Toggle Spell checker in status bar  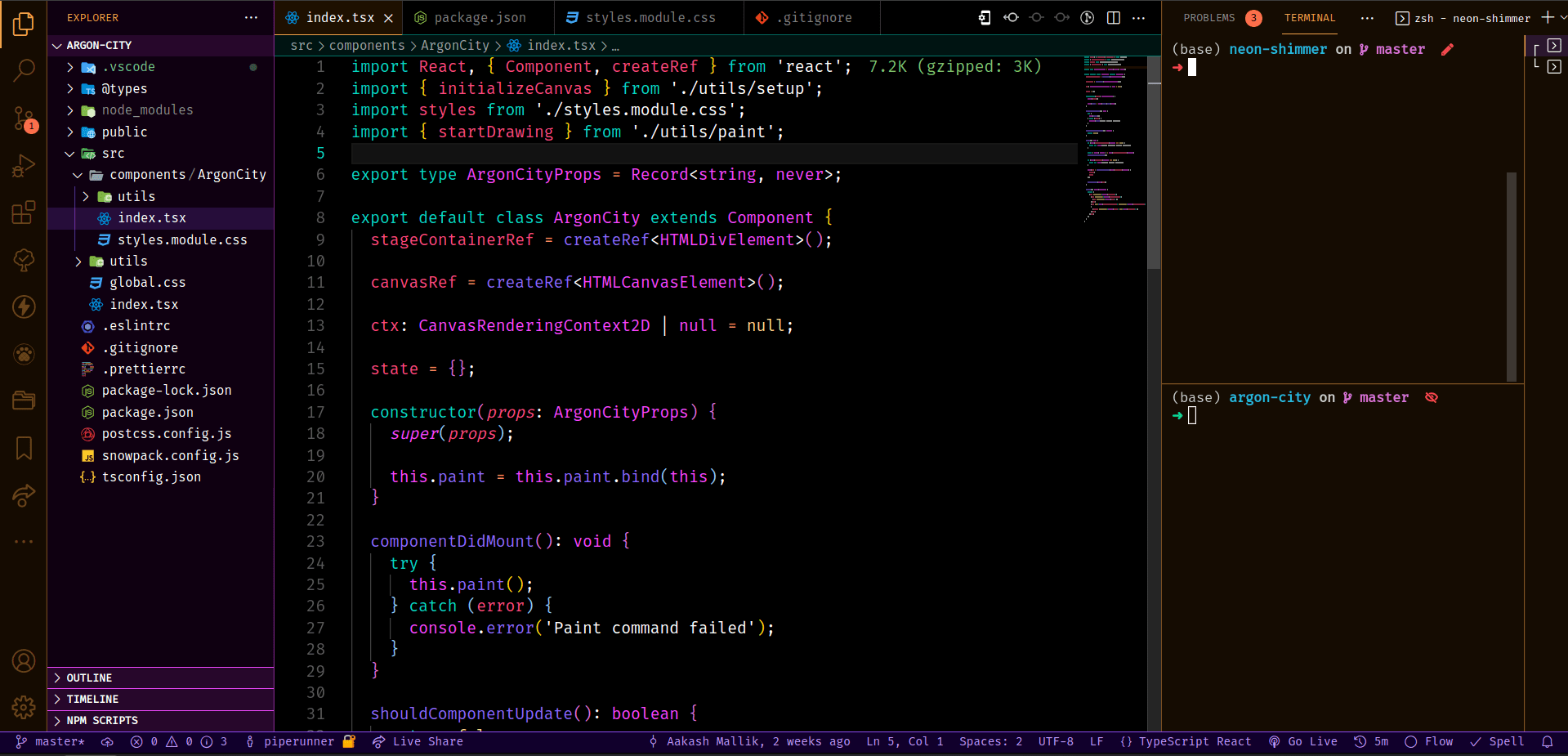pos(1497,742)
